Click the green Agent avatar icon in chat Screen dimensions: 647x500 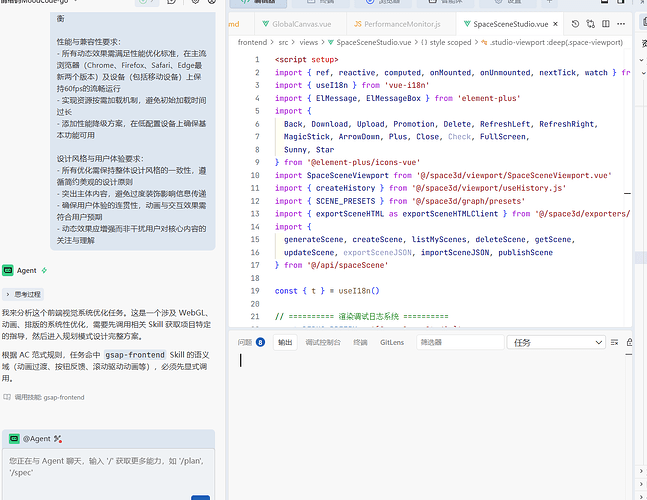coord(8,271)
